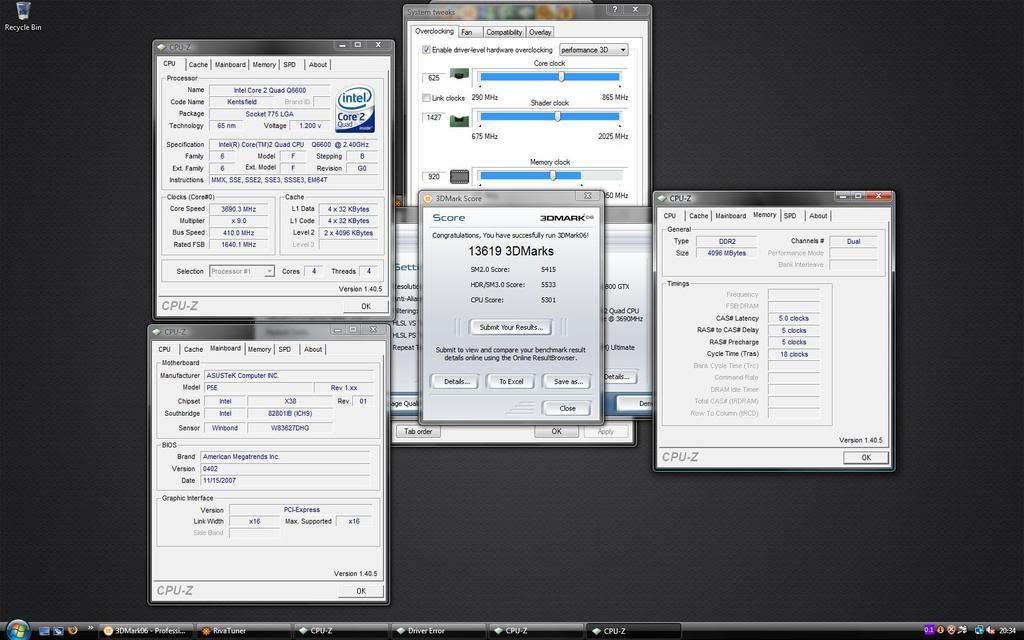This screenshot has height=640, width=1024.
Task: Enable the Link clocks checkbox
Action: click(426, 98)
